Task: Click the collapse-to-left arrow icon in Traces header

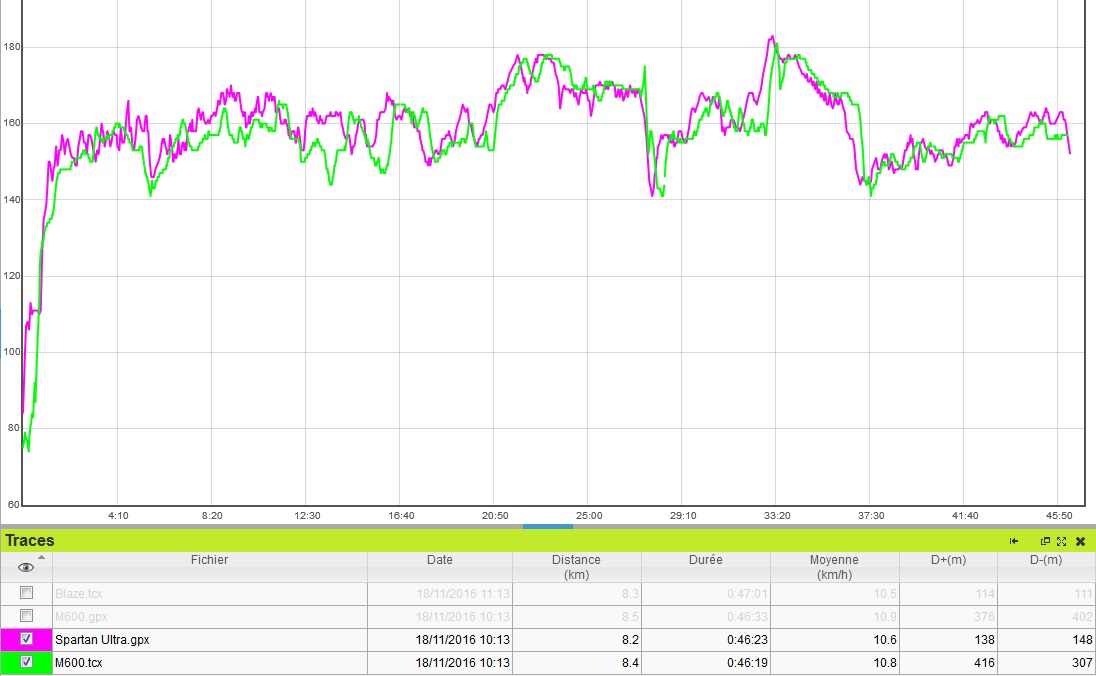Action: point(1014,541)
